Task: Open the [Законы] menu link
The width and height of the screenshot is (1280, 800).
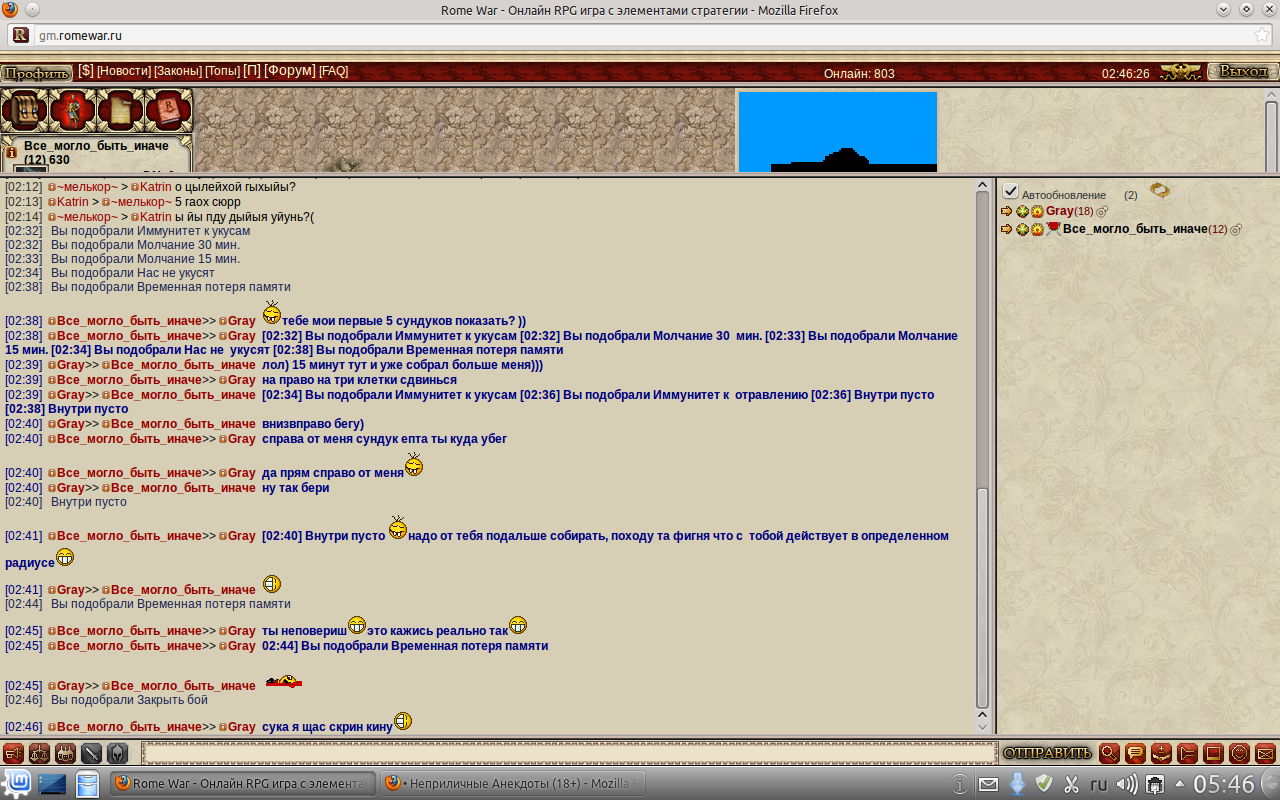Action: tap(178, 71)
